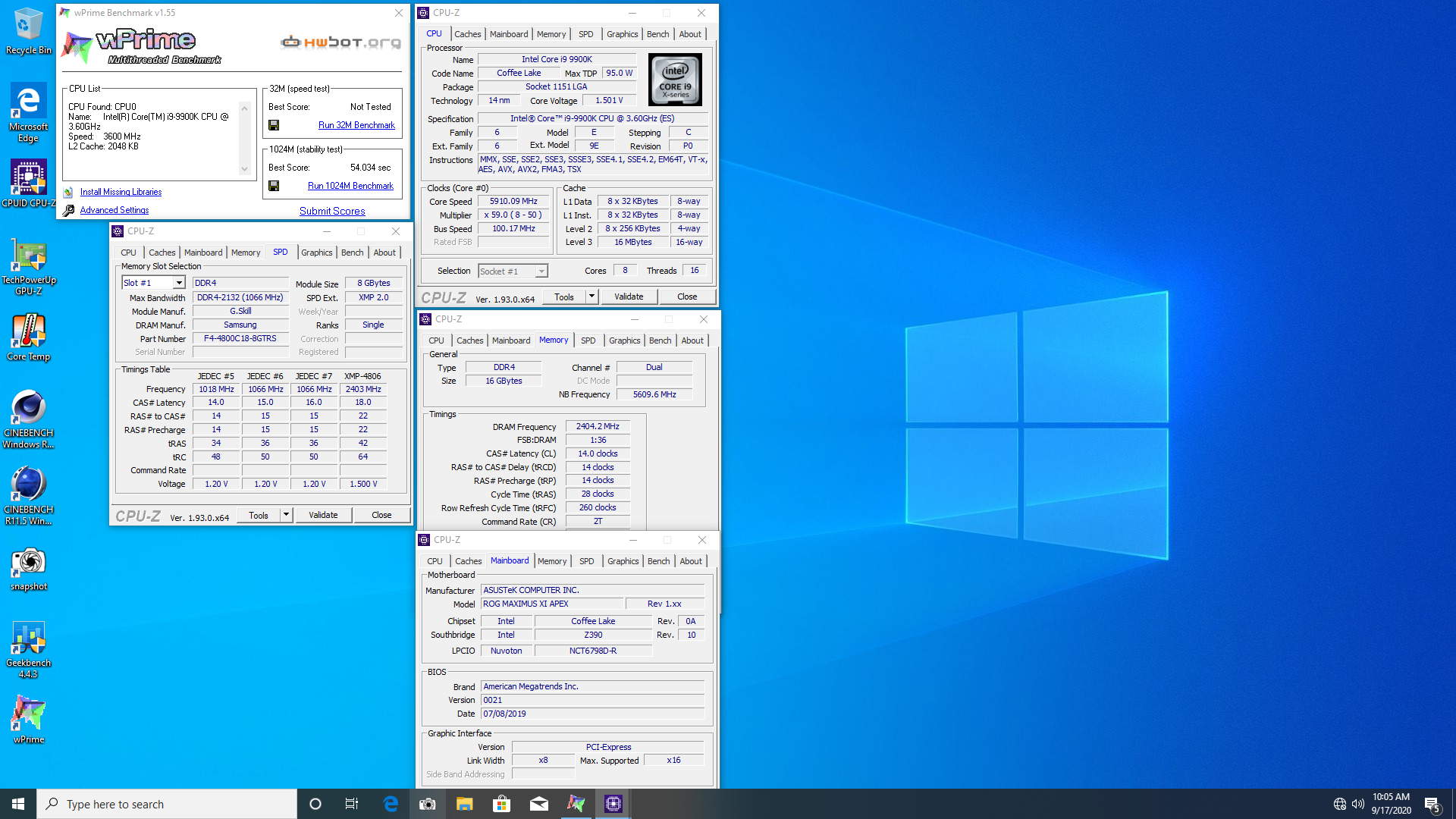Click Close button in top CPU-Z window

click(687, 297)
